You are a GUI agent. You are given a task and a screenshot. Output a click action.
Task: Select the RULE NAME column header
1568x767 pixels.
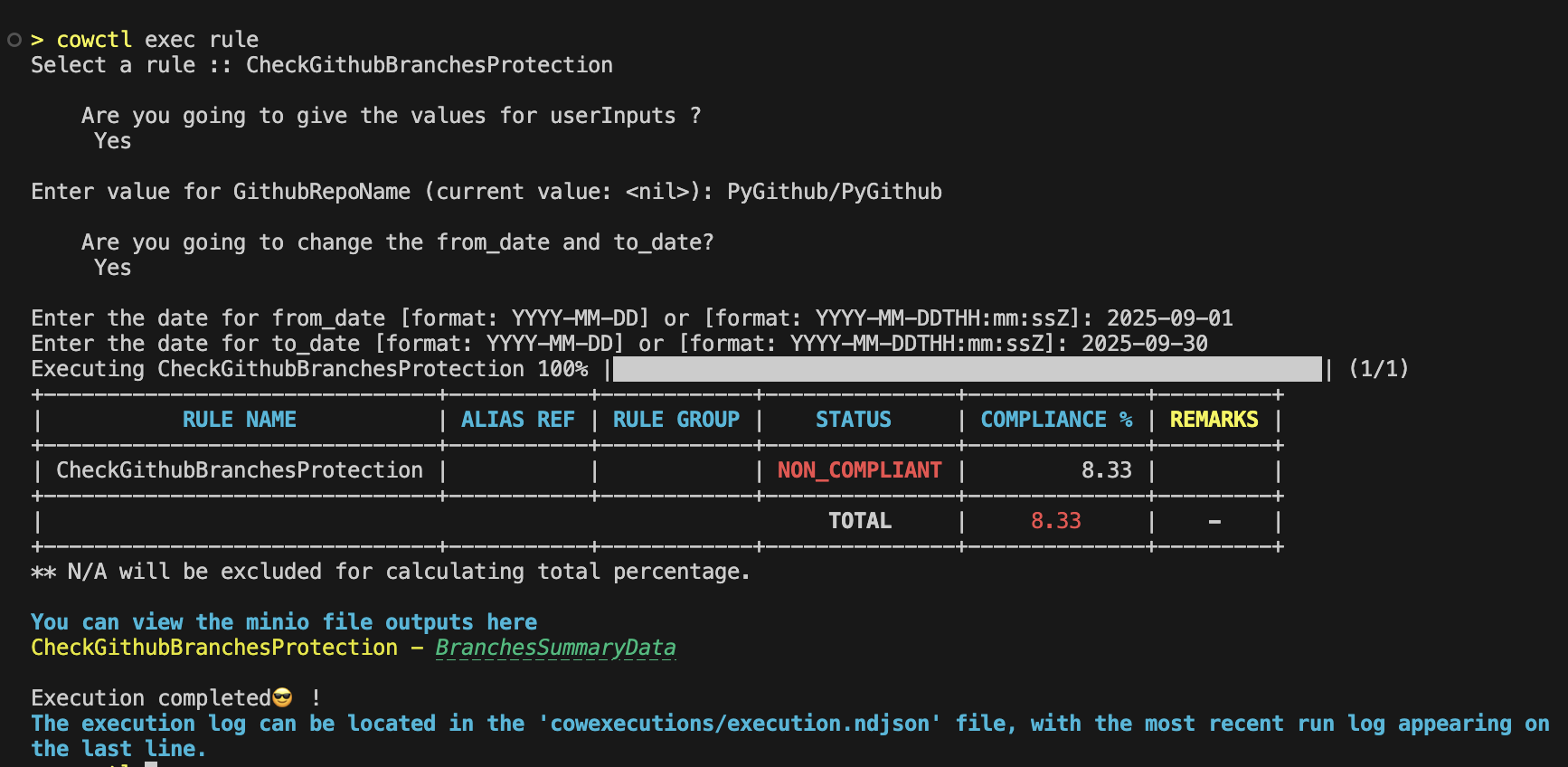pos(239,420)
